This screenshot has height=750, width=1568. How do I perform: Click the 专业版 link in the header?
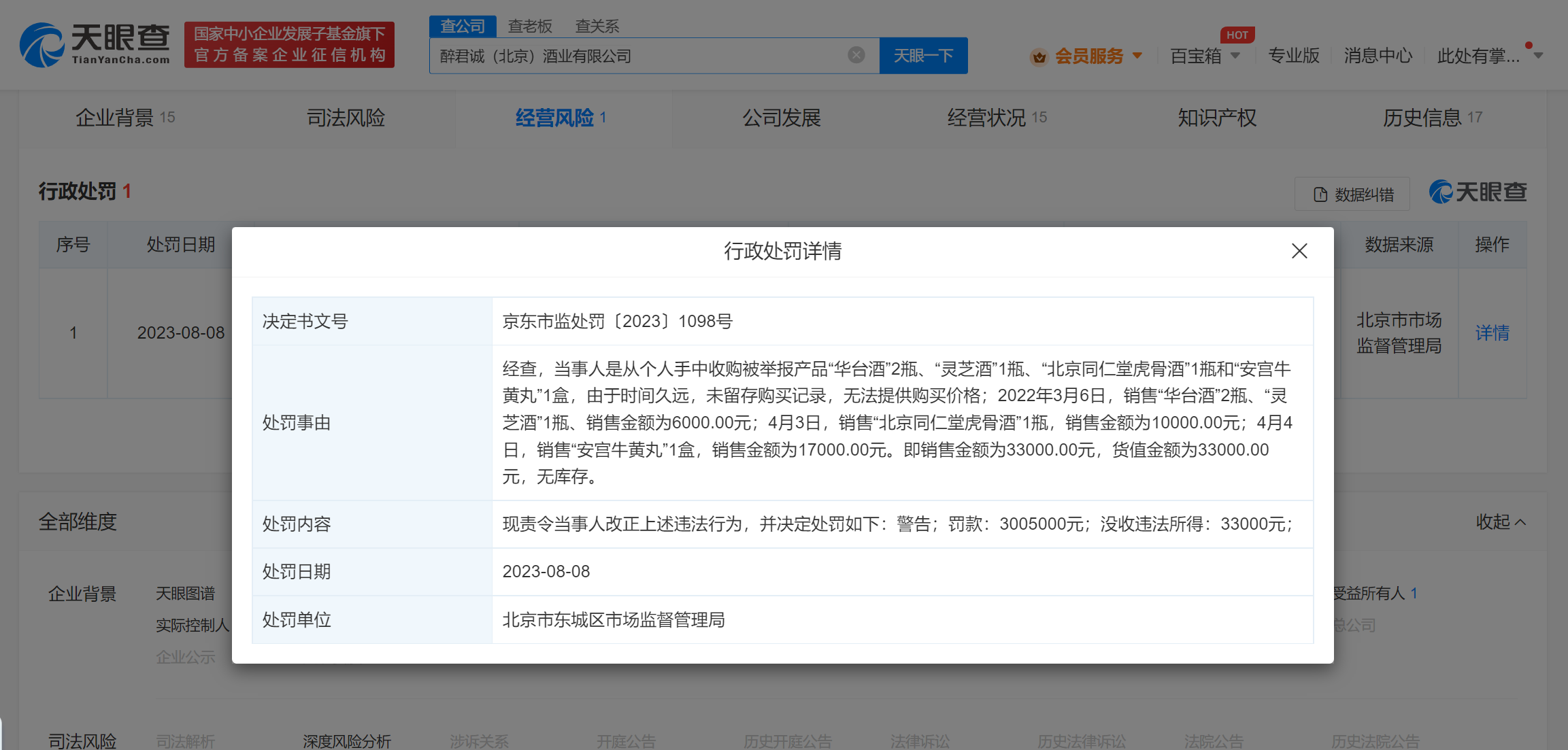(x=1293, y=56)
